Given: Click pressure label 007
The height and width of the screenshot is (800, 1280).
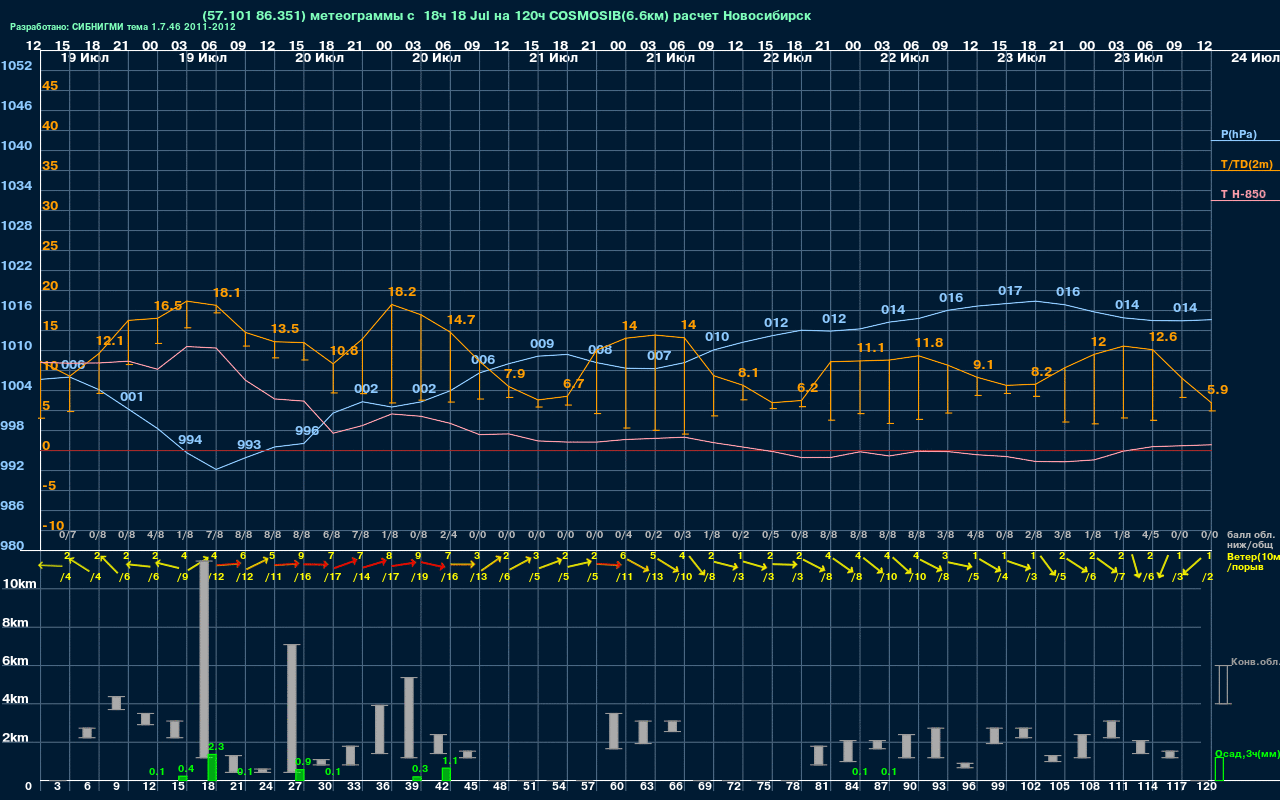Looking at the screenshot, I should click(x=659, y=356).
